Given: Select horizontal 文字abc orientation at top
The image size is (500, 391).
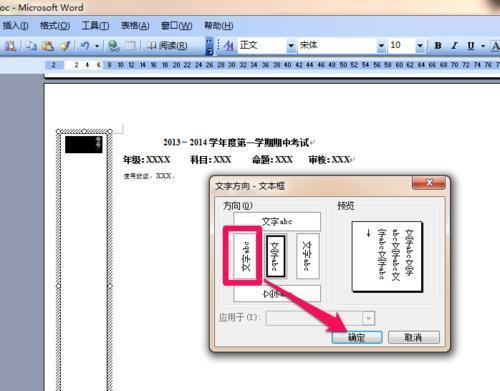Looking at the screenshot, I should pyautogui.click(x=277, y=221).
